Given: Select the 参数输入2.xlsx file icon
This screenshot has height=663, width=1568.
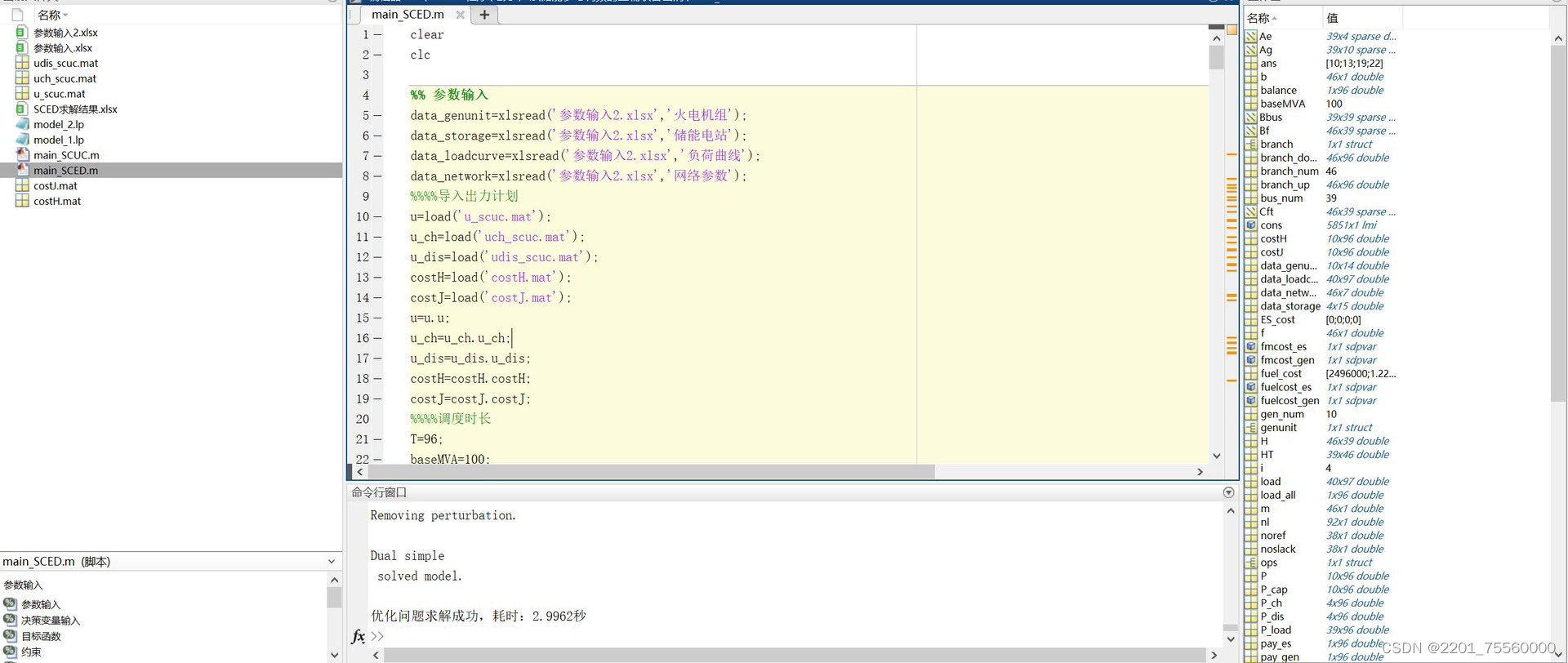Looking at the screenshot, I should point(22,33).
